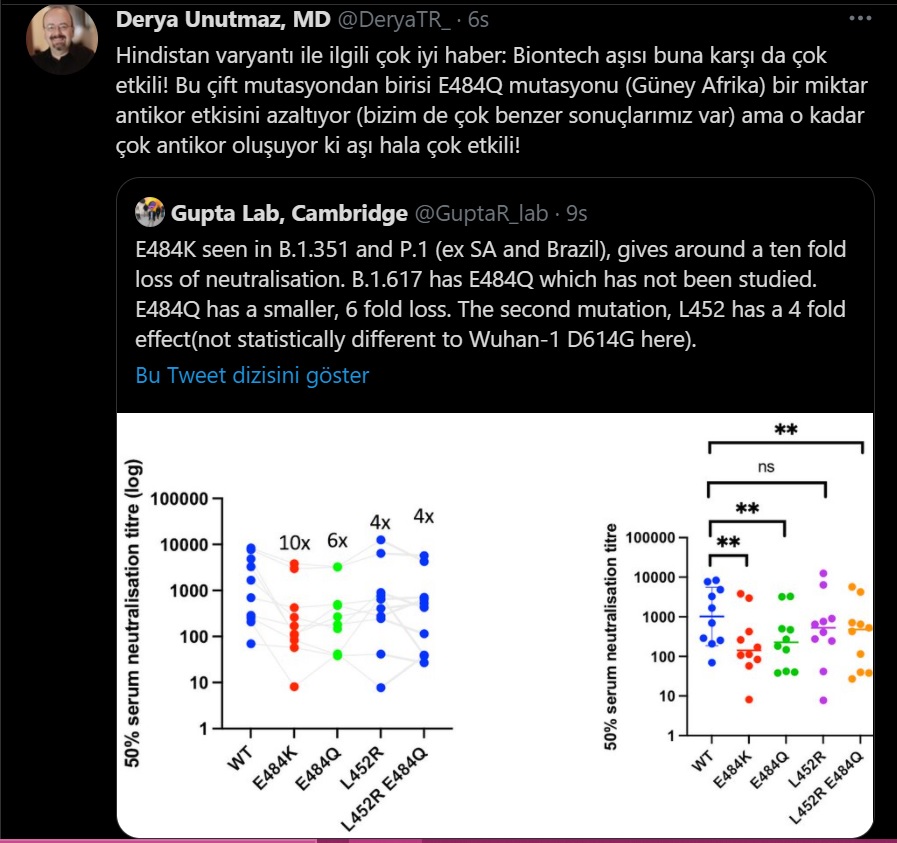Click the Gupta Lab round avatar icon
Image resolution: width=897 pixels, height=843 pixels.
pos(150,212)
